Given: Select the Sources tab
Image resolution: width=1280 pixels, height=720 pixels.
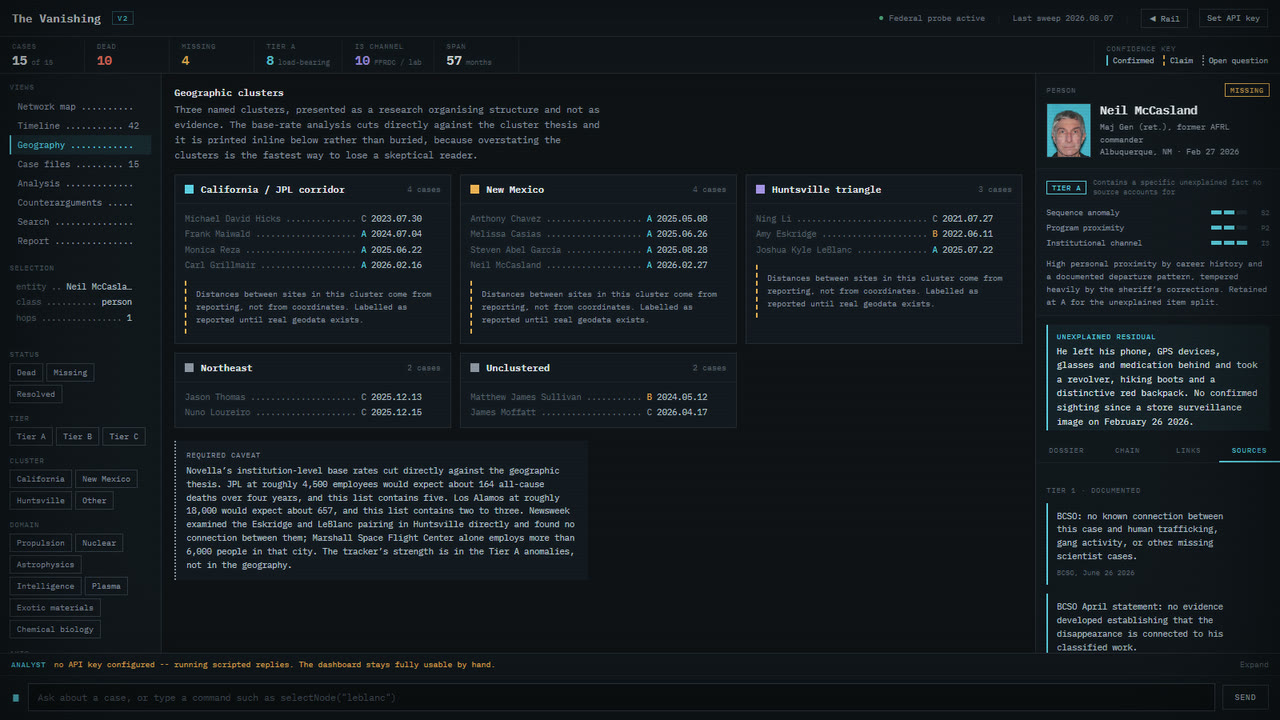Looking at the screenshot, I should 1249,451.
